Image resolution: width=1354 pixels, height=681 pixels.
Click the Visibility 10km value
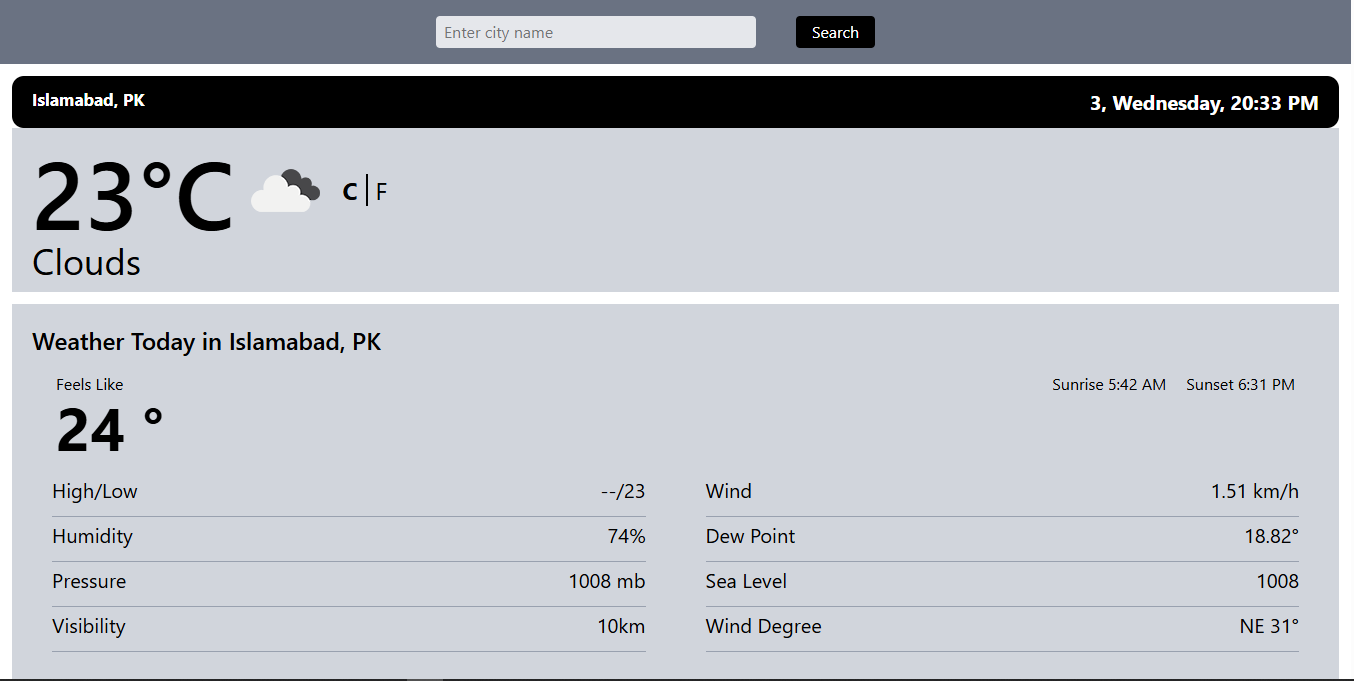pyautogui.click(x=620, y=627)
